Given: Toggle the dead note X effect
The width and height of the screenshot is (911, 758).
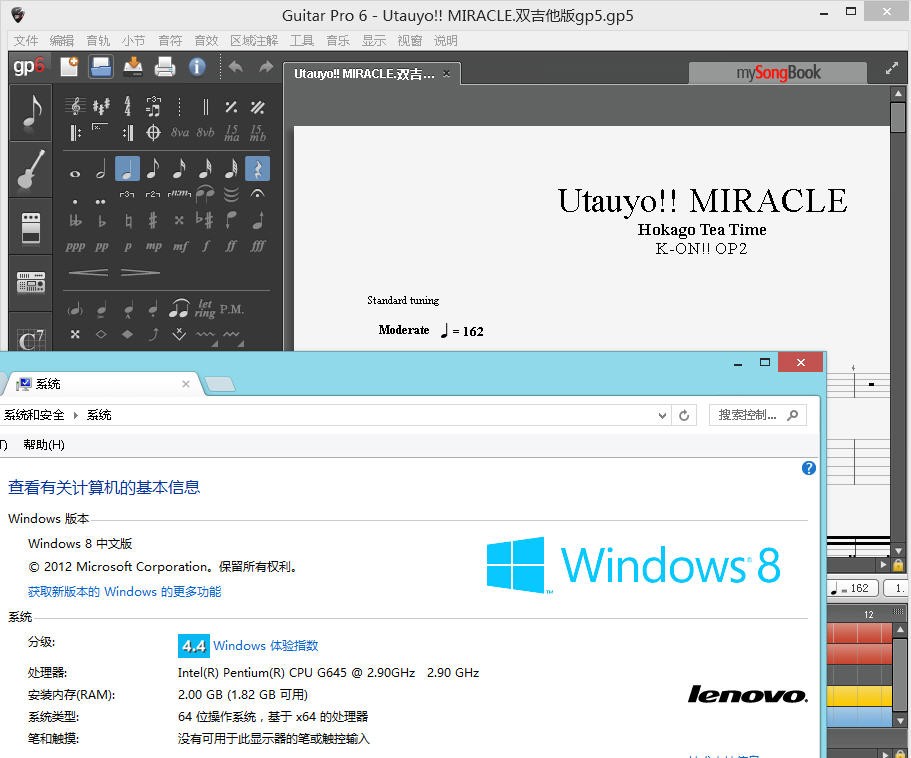Looking at the screenshot, I should pyautogui.click(x=75, y=334).
